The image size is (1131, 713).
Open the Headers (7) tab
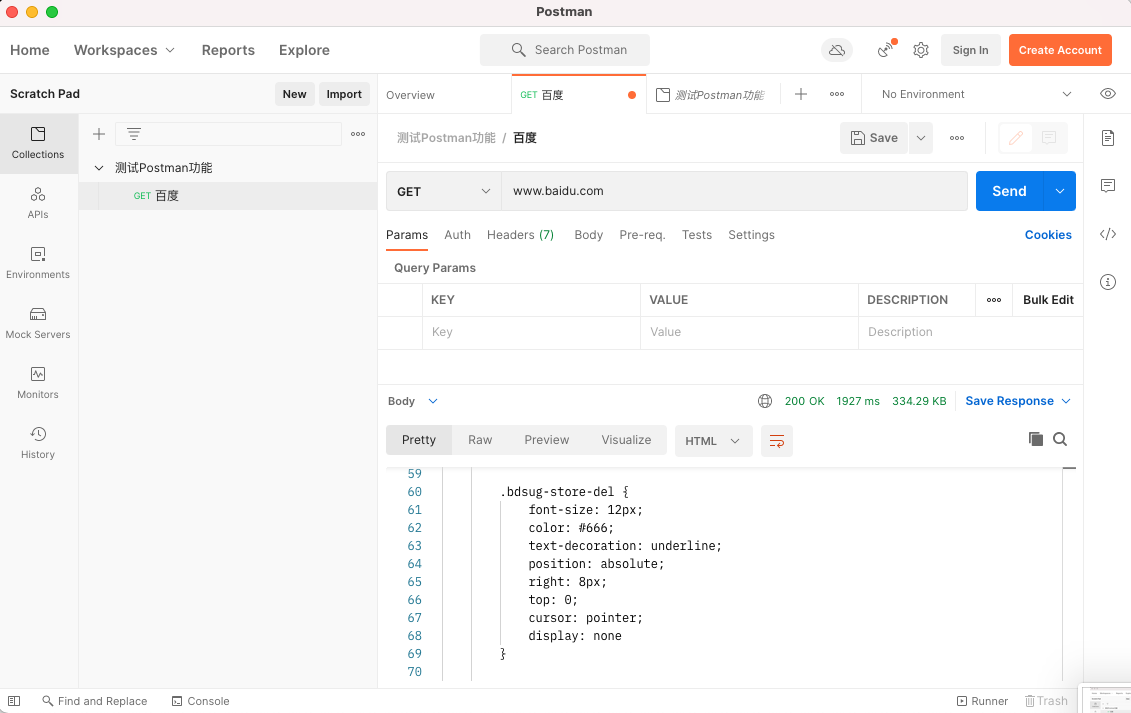[x=520, y=235]
